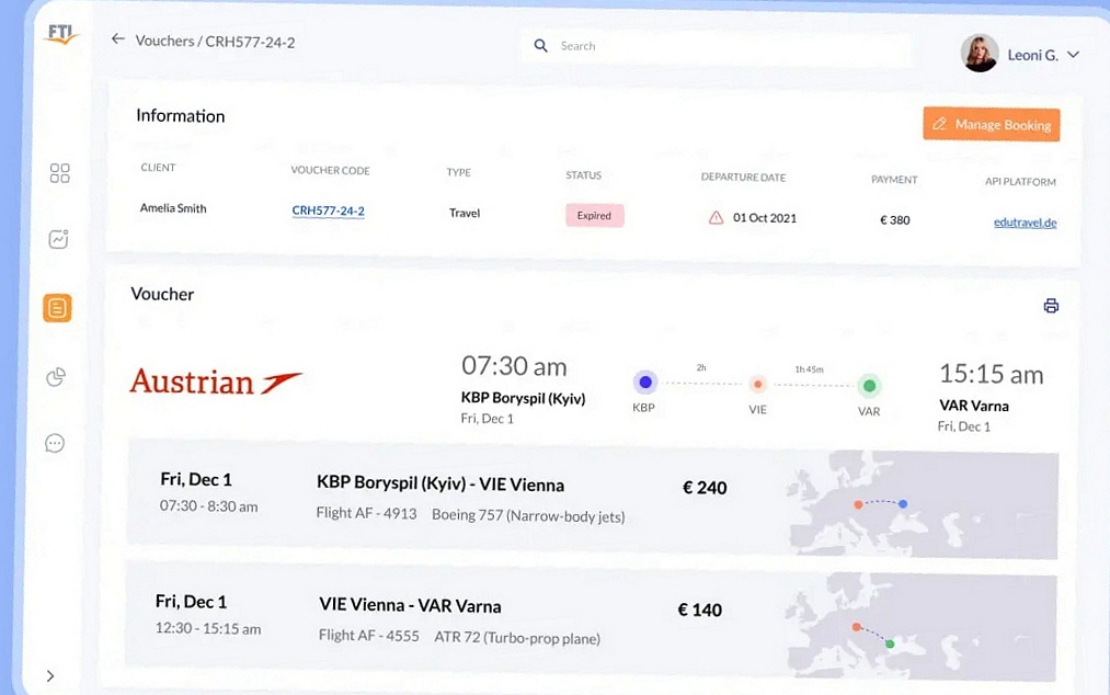This screenshot has height=695, width=1110.
Task: Click Flight AF - 4913 text
Action: (x=366, y=513)
